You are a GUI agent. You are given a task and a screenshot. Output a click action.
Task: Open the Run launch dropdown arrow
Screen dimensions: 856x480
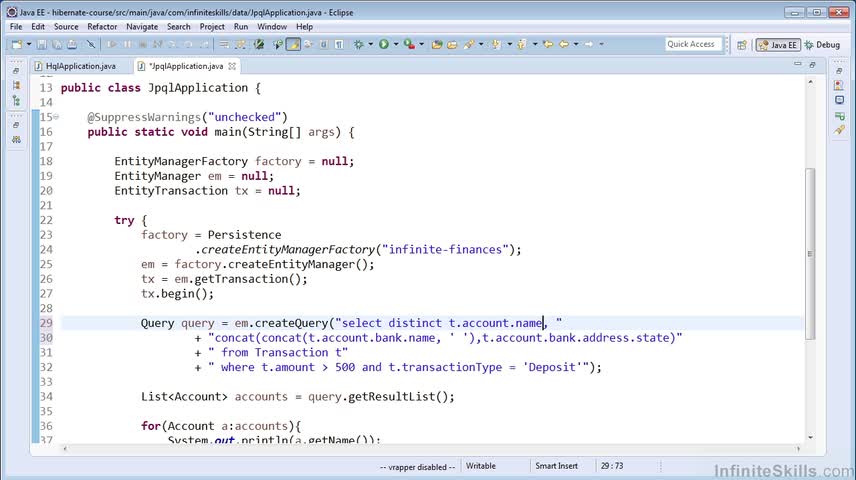point(396,44)
